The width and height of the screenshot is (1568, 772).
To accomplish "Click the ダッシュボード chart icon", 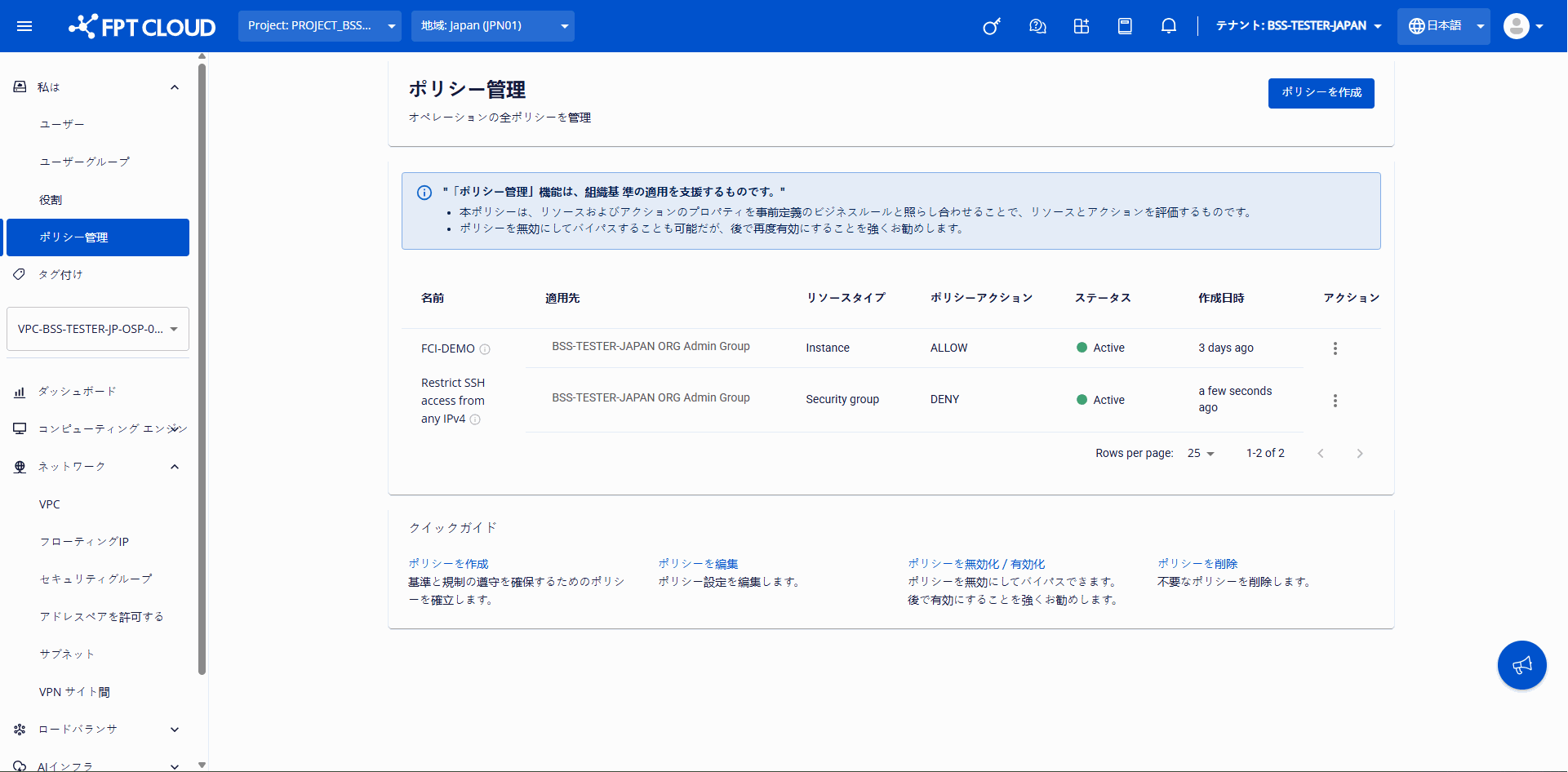I will (20, 392).
